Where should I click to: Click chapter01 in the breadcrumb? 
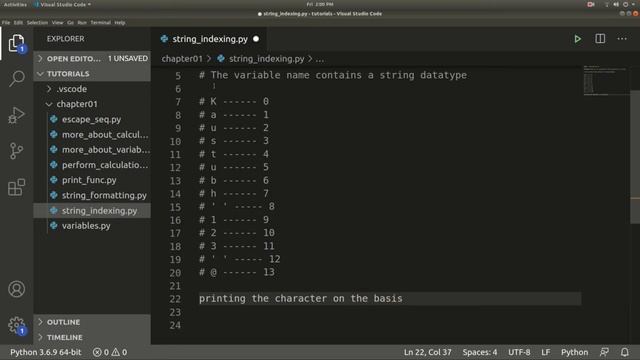coord(182,58)
